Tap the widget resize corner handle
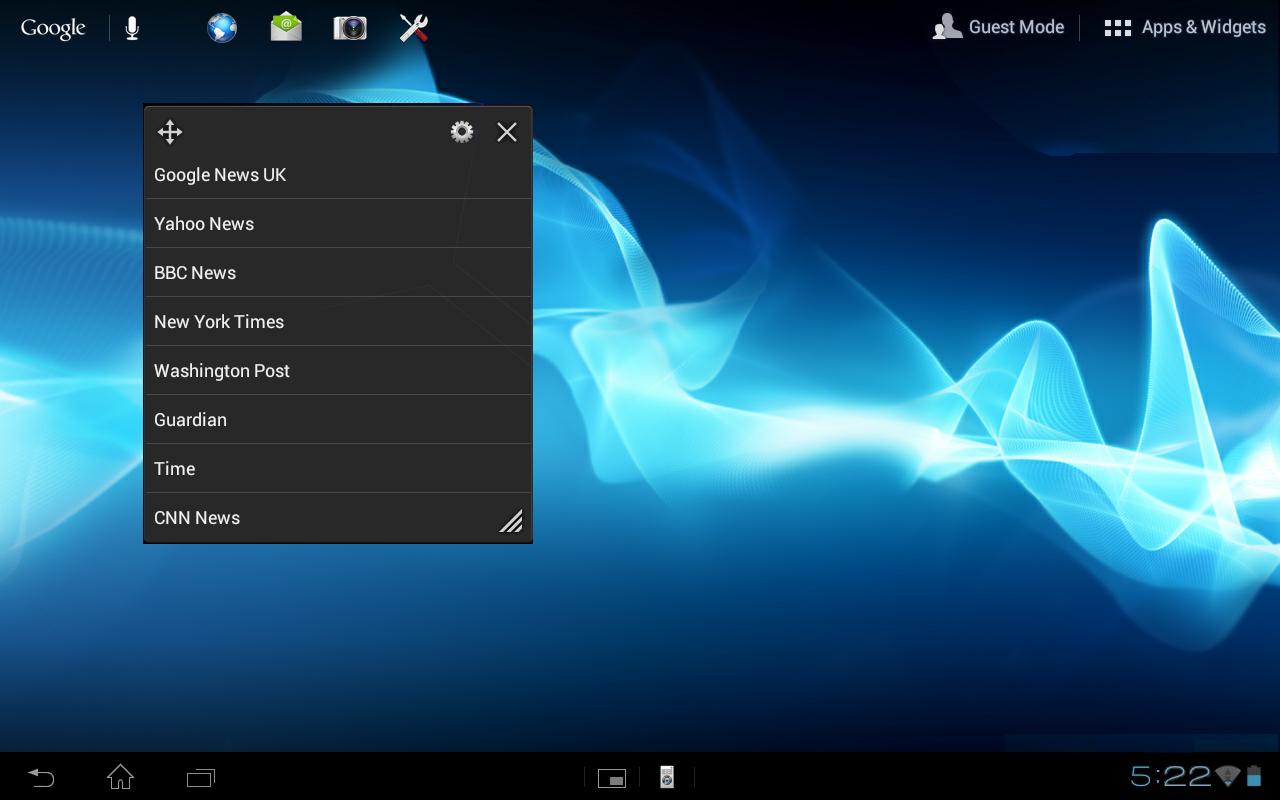The width and height of the screenshot is (1280, 800). click(x=511, y=521)
